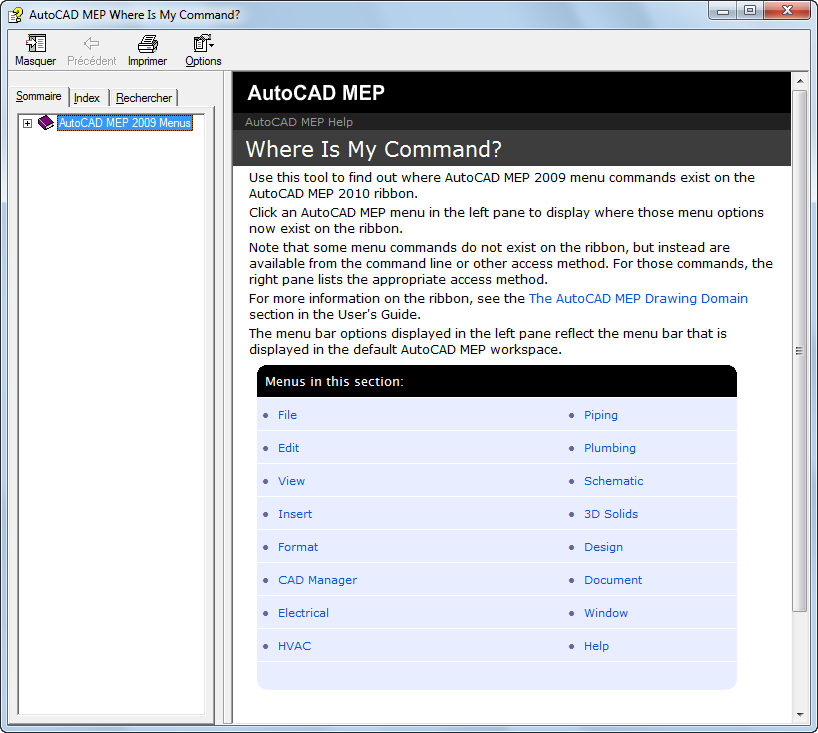Viewport: 818px width, 733px height.
Task: Switch to the Index tab
Action: [87, 98]
